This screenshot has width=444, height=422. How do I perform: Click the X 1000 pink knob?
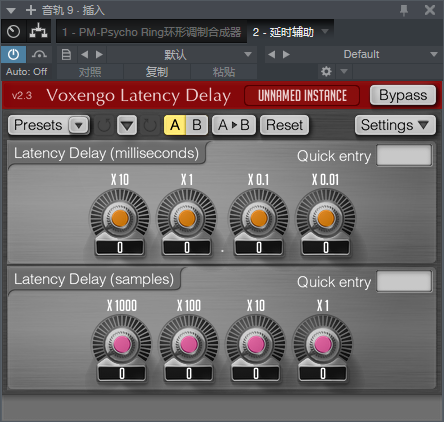coord(122,344)
